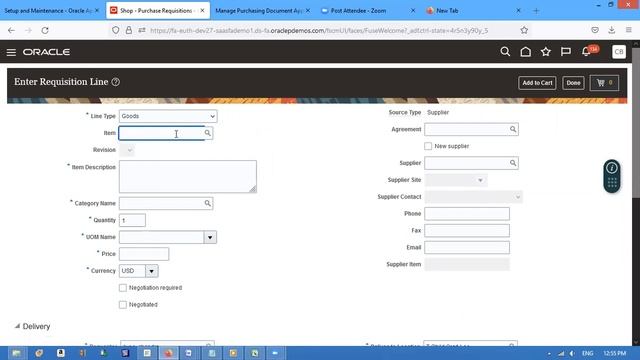The height and width of the screenshot is (360, 640).
Task: Click the shield tracking protection icon
Action: (116, 30)
